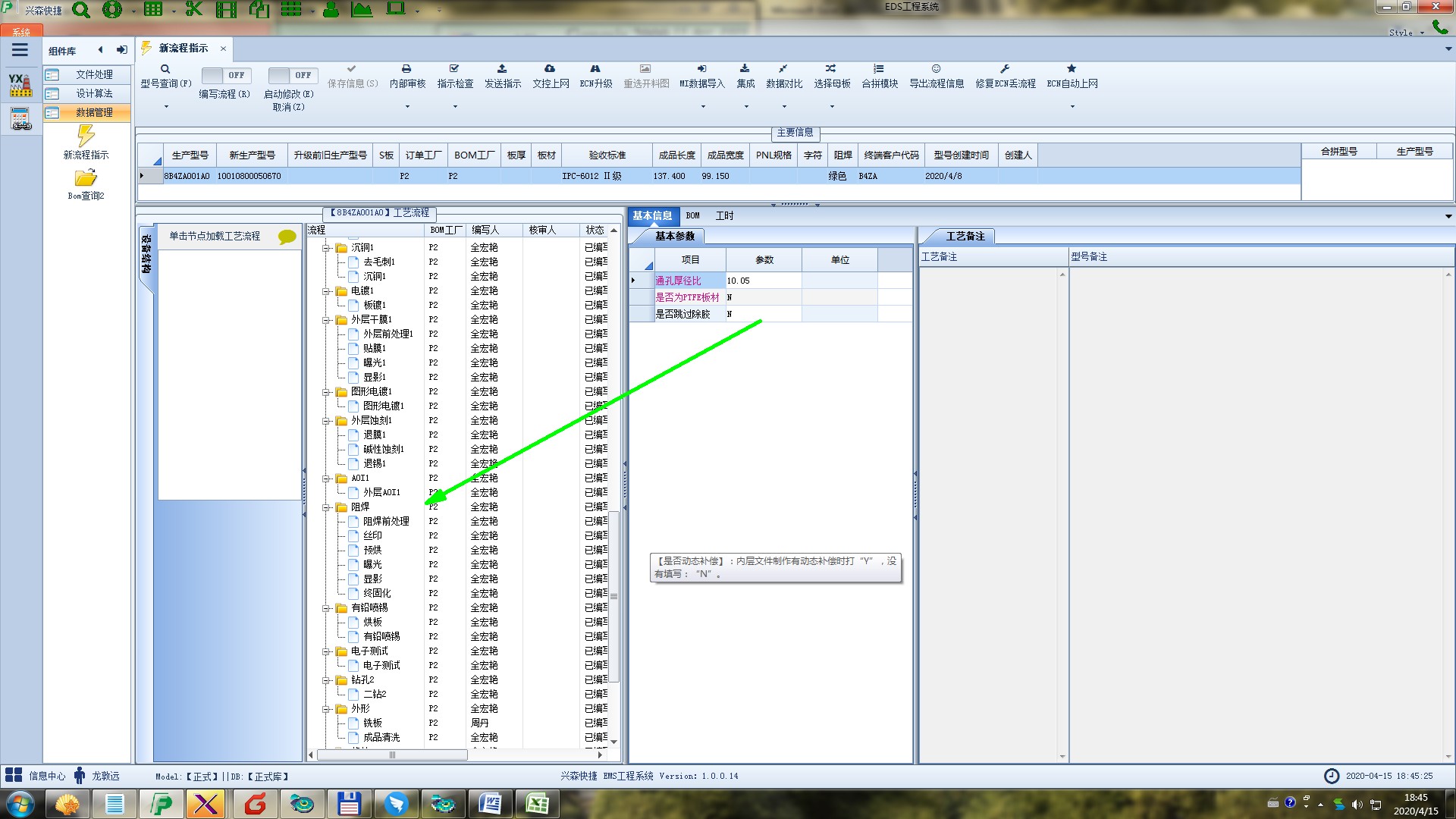The image size is (1456, 819).
Task: Click the 发送指示 upload icon
Action: tap(502, 69)
